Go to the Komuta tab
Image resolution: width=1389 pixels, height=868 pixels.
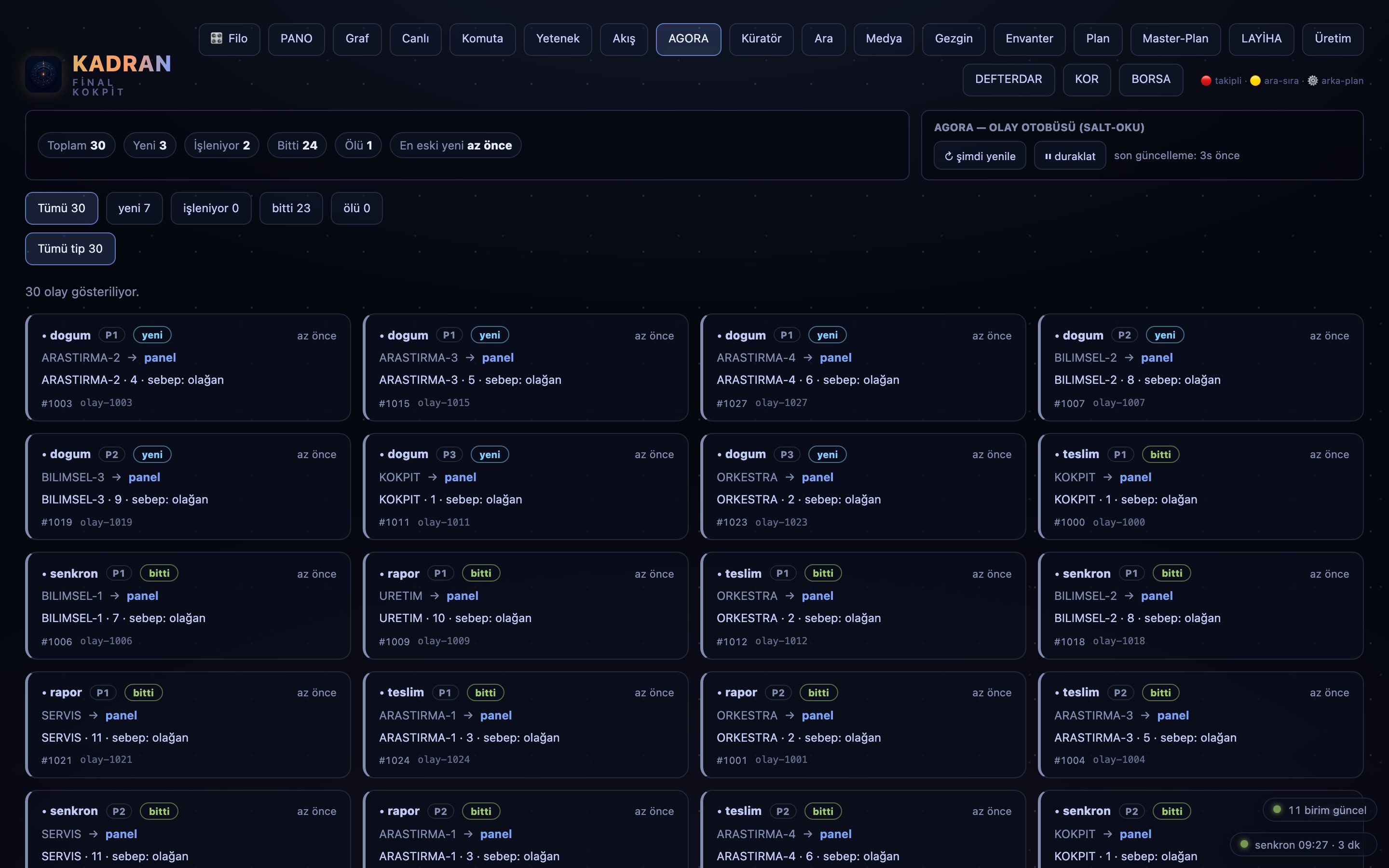click(x=482, y=39)
